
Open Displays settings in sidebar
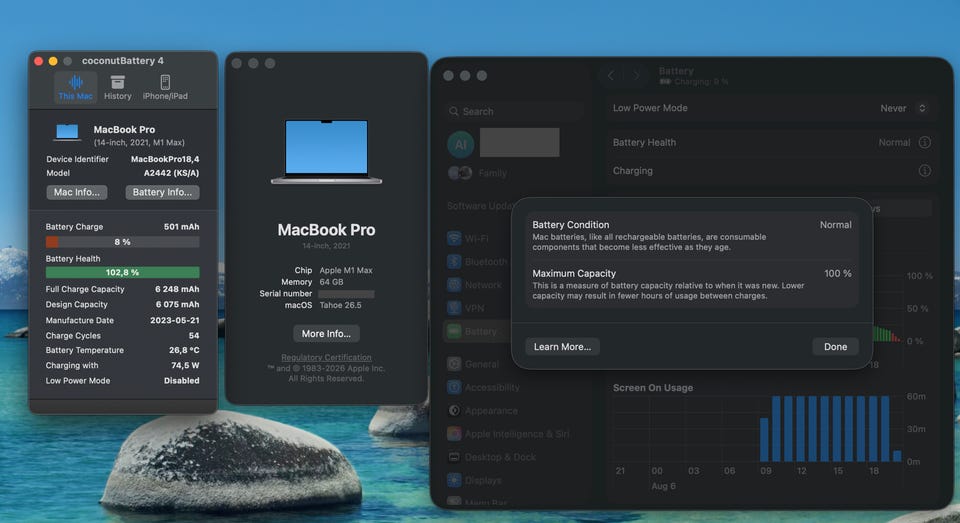pos(474,480)
